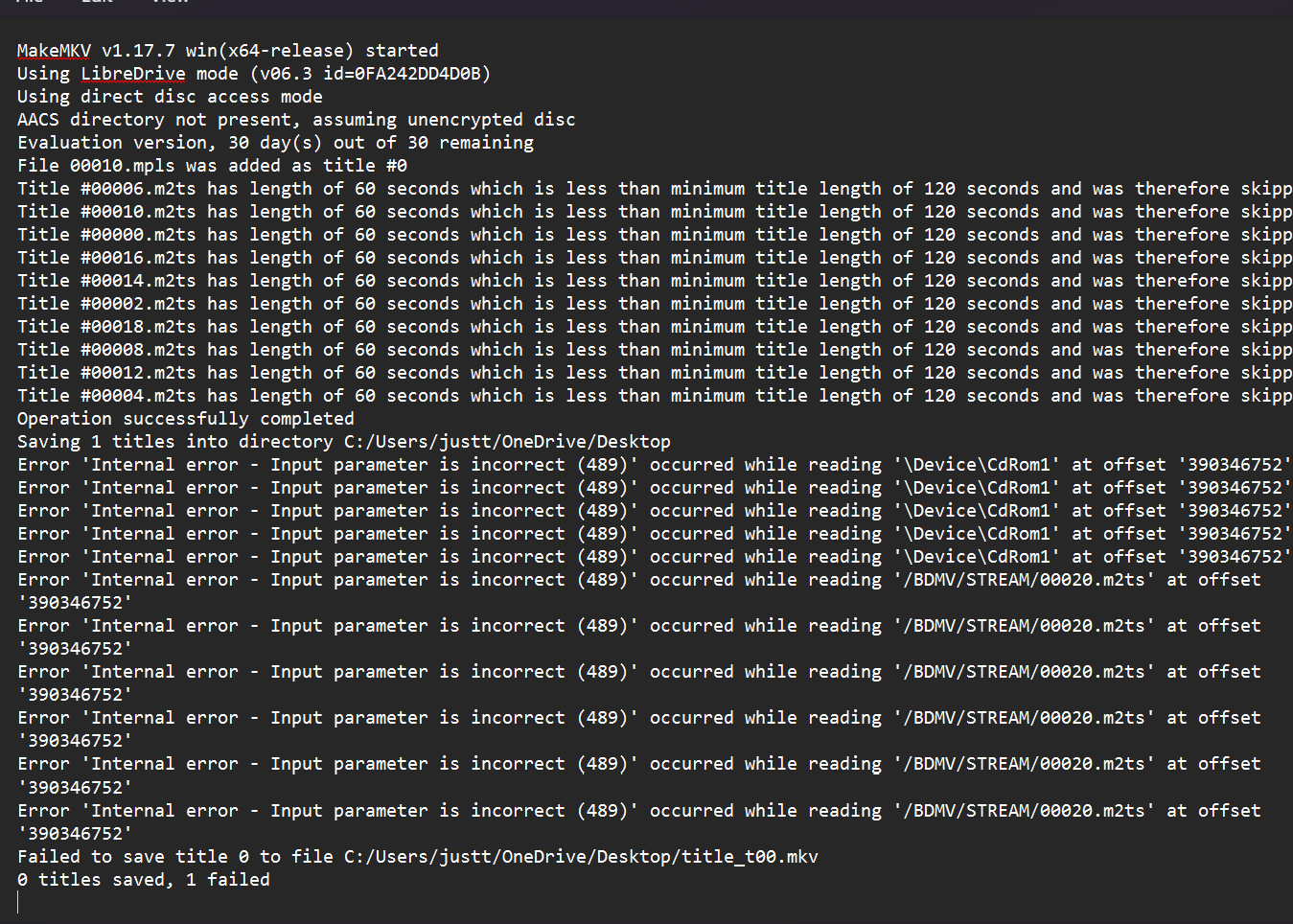
Task: Click the "Title #00004.m2ts" skipped line
Action: point(655,396)
